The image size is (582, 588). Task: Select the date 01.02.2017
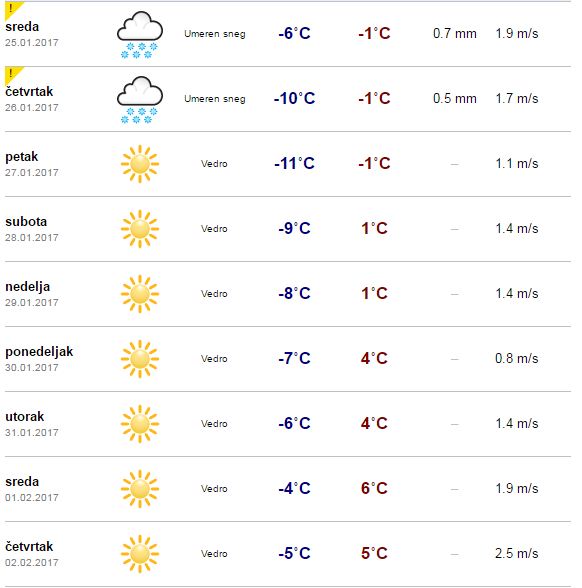[32, 498]
